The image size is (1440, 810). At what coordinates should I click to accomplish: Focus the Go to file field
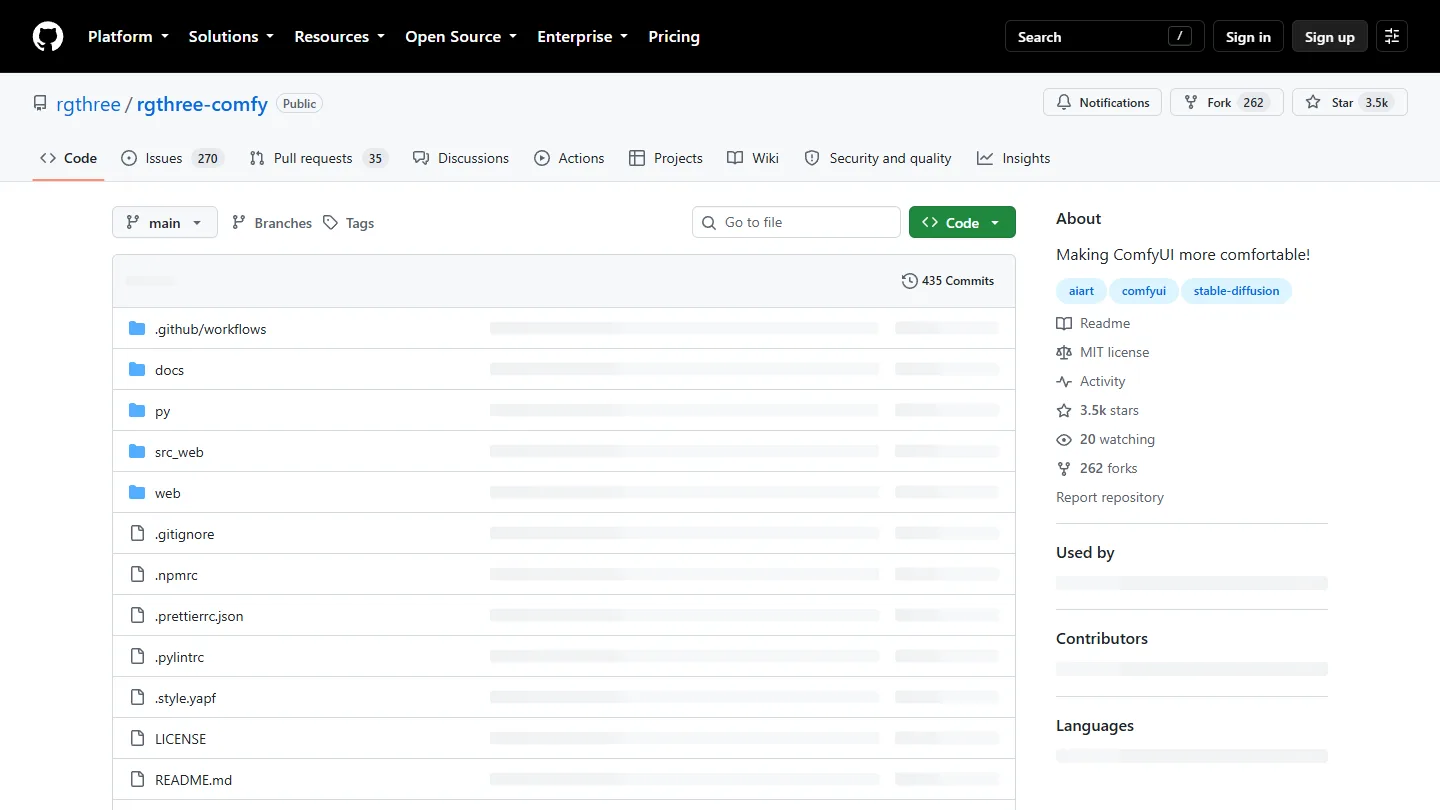pos(796,222)
